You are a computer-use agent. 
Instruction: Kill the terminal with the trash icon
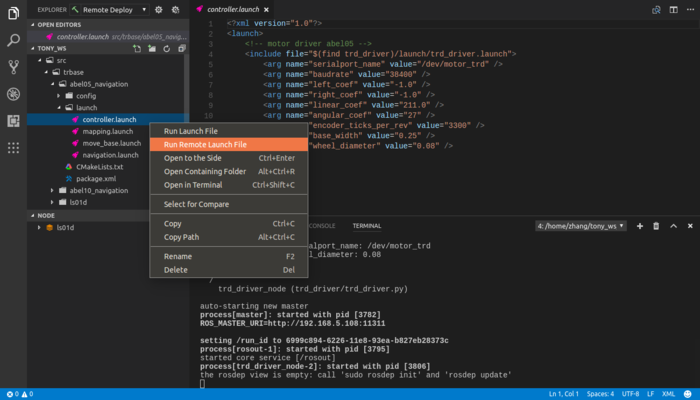point(656,226)
